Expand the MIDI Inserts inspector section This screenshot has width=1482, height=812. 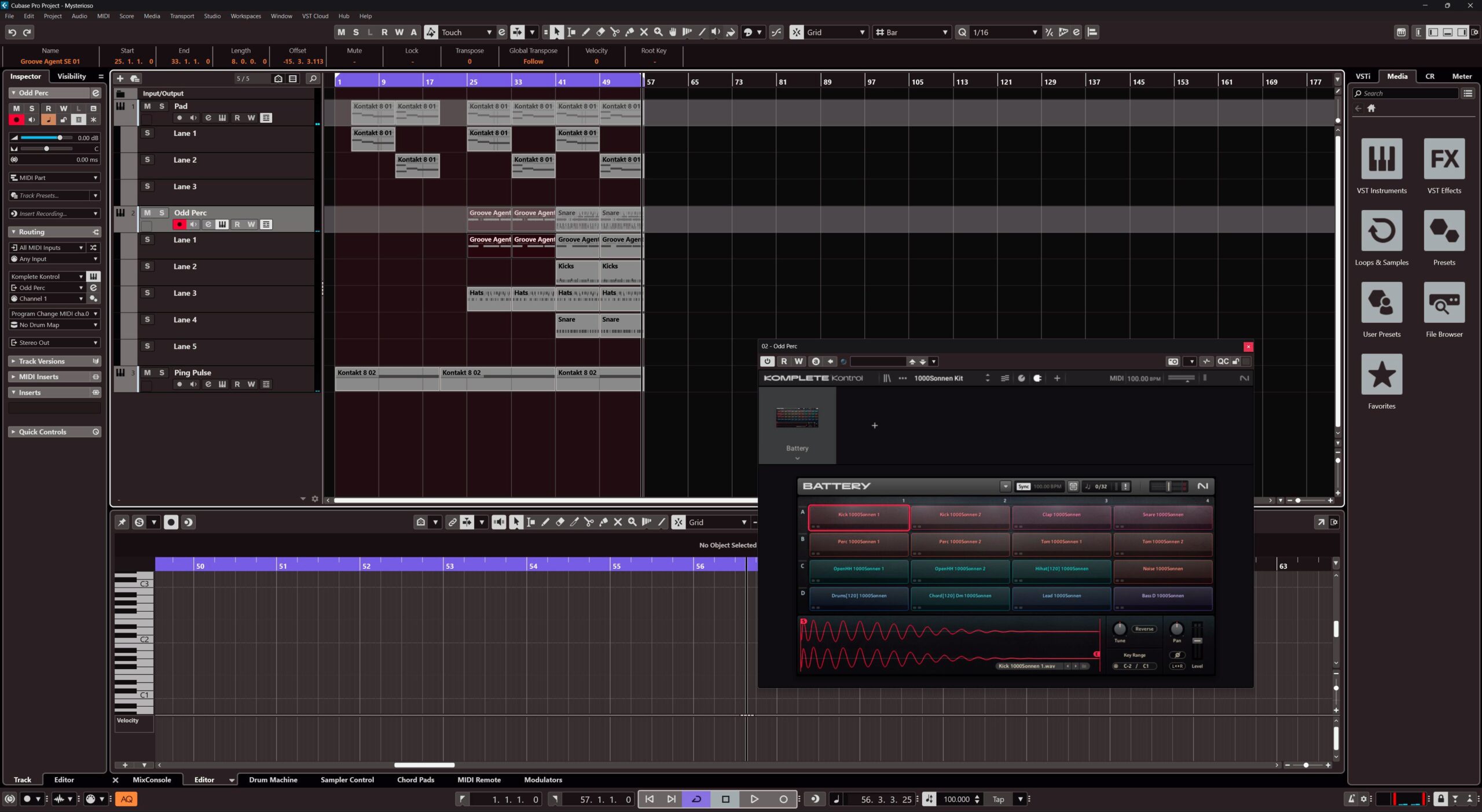pyautogui.click(x=55, y=377)
